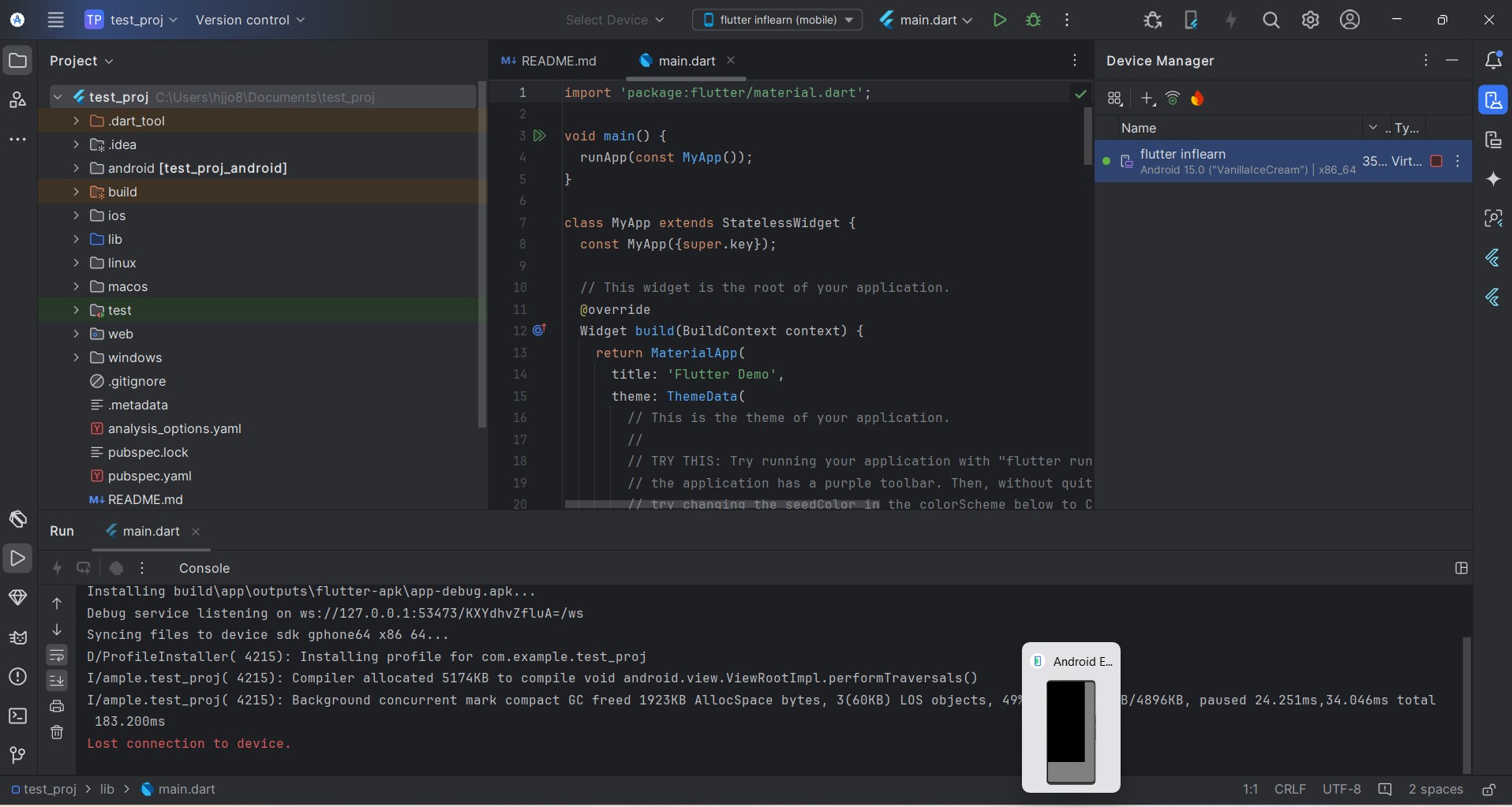1512x807 pixels.
Task: Open the Build Variants icon in the left sidebar
Action: pyautogui.click(x=17, y=519)
